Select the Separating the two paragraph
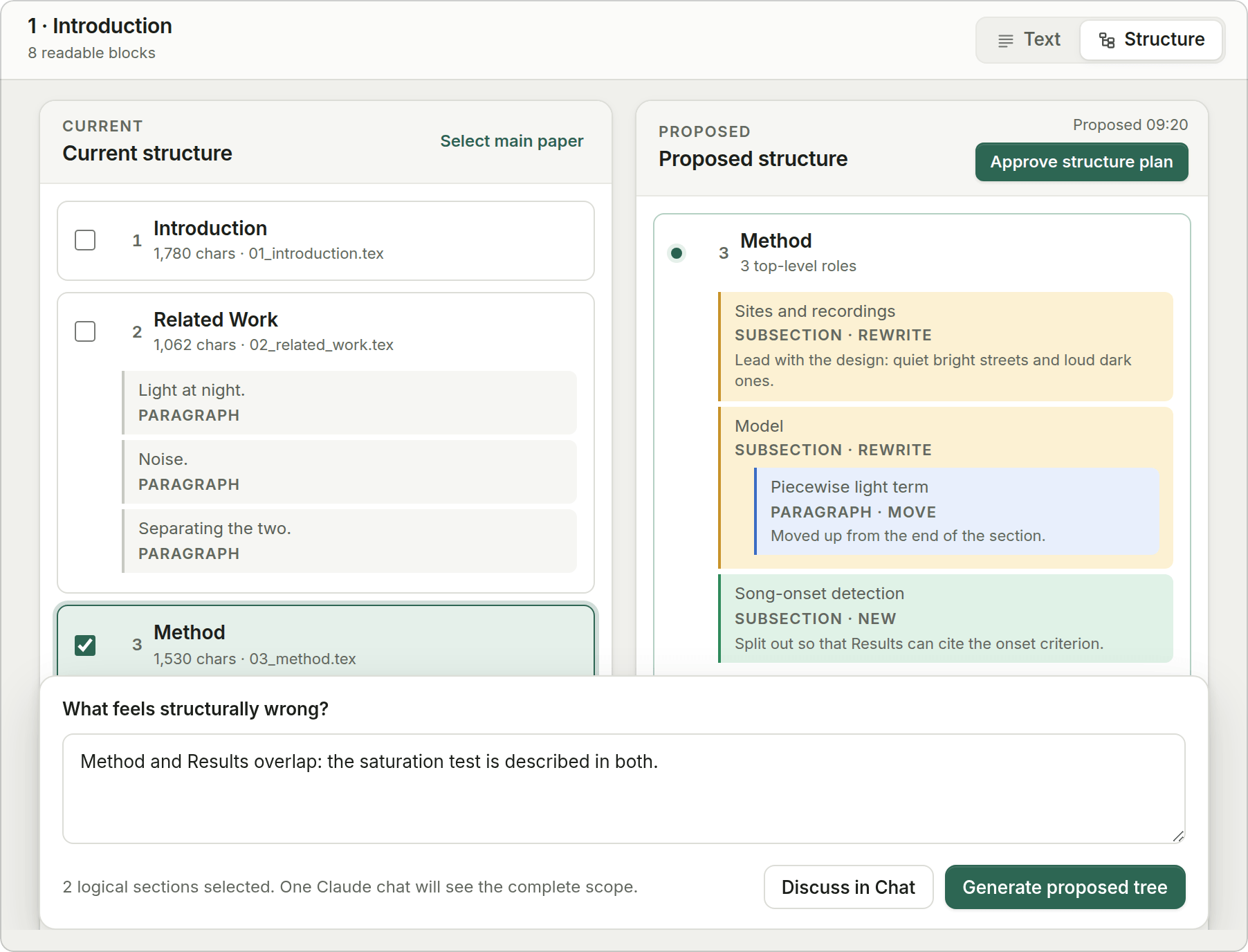 [349, 541]
